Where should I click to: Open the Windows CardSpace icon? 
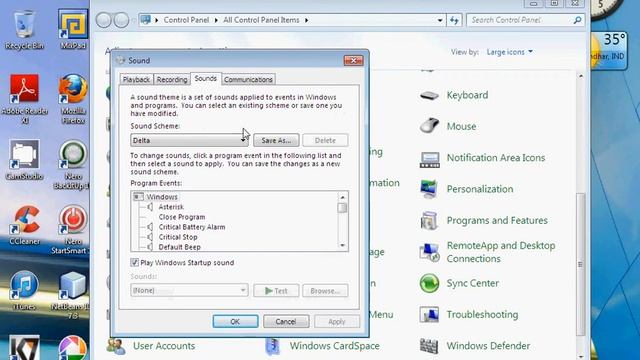273,346
